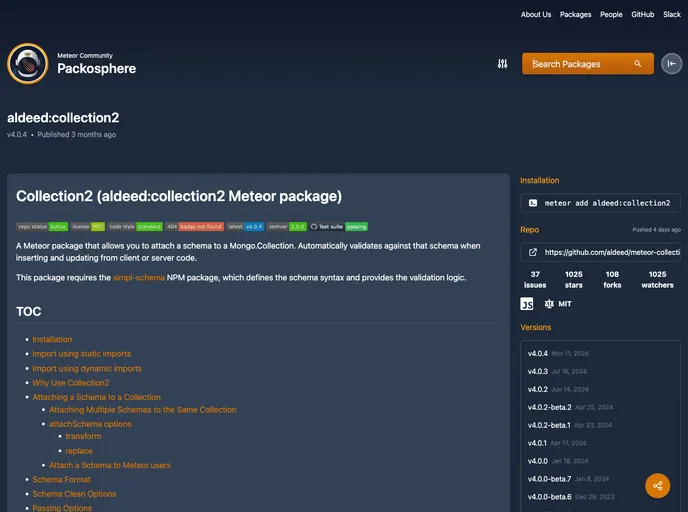Click the MIT license scales icon
Viewport: 688px width, 512px height.
click(549, 304)
